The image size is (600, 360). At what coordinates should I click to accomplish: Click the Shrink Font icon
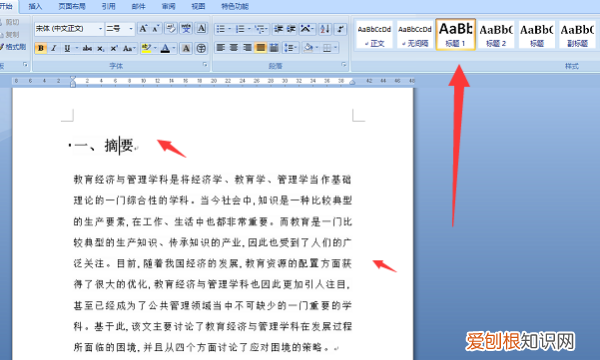(155, 29)
